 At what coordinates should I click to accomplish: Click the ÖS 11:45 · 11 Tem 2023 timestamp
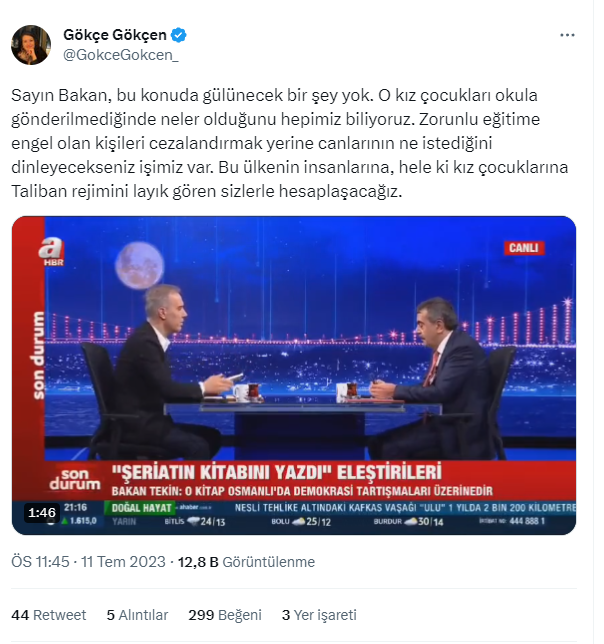(x=88, y=561)
